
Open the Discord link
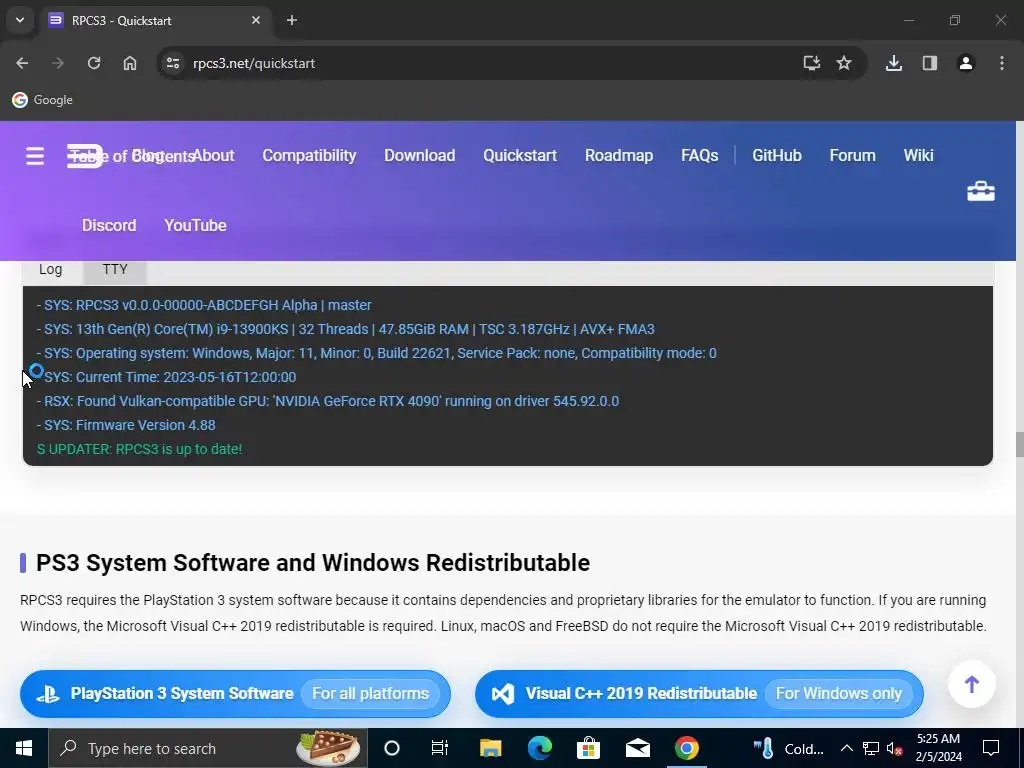pyautogui.click(x=109, y=225)
